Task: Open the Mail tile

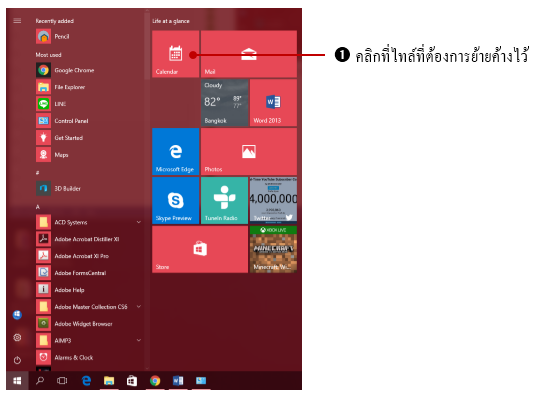Action: pos(249,54)
